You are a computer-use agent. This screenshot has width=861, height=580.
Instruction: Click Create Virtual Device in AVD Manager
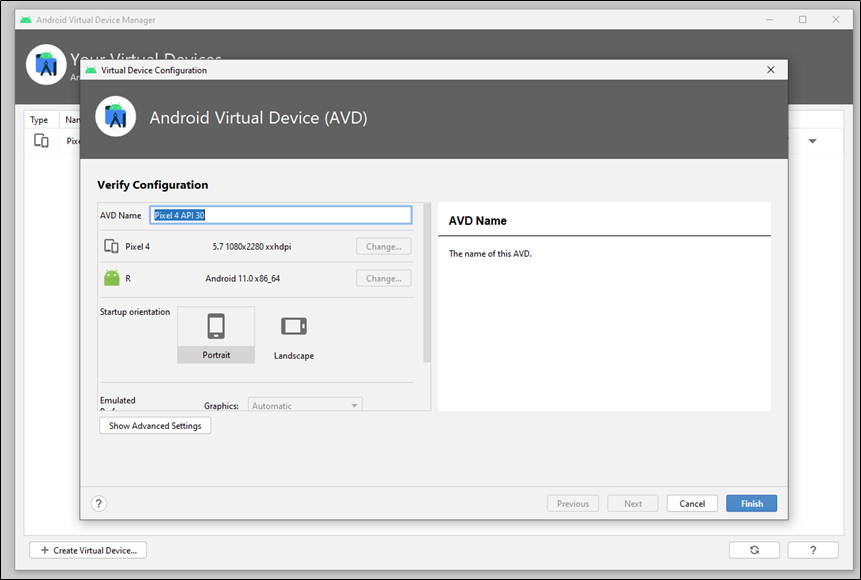(88, 550)
